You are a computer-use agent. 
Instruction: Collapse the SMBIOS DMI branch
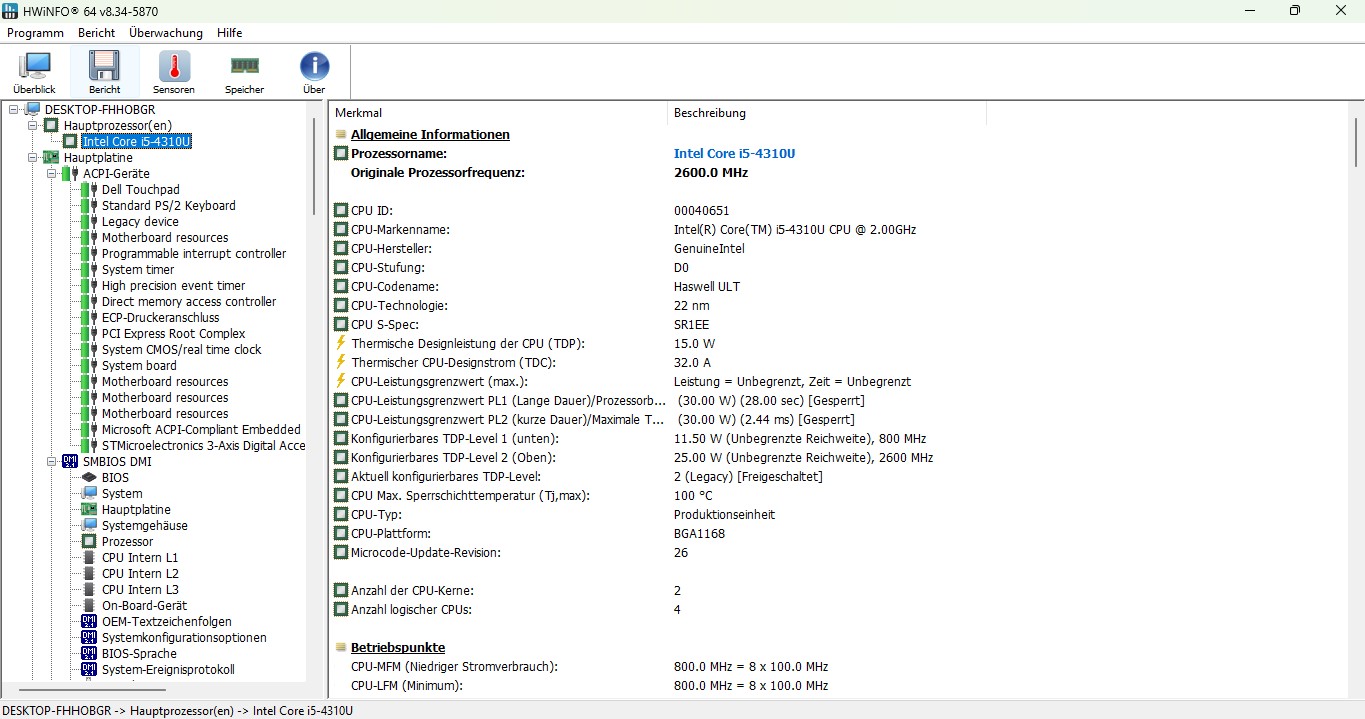click(51, 462)
